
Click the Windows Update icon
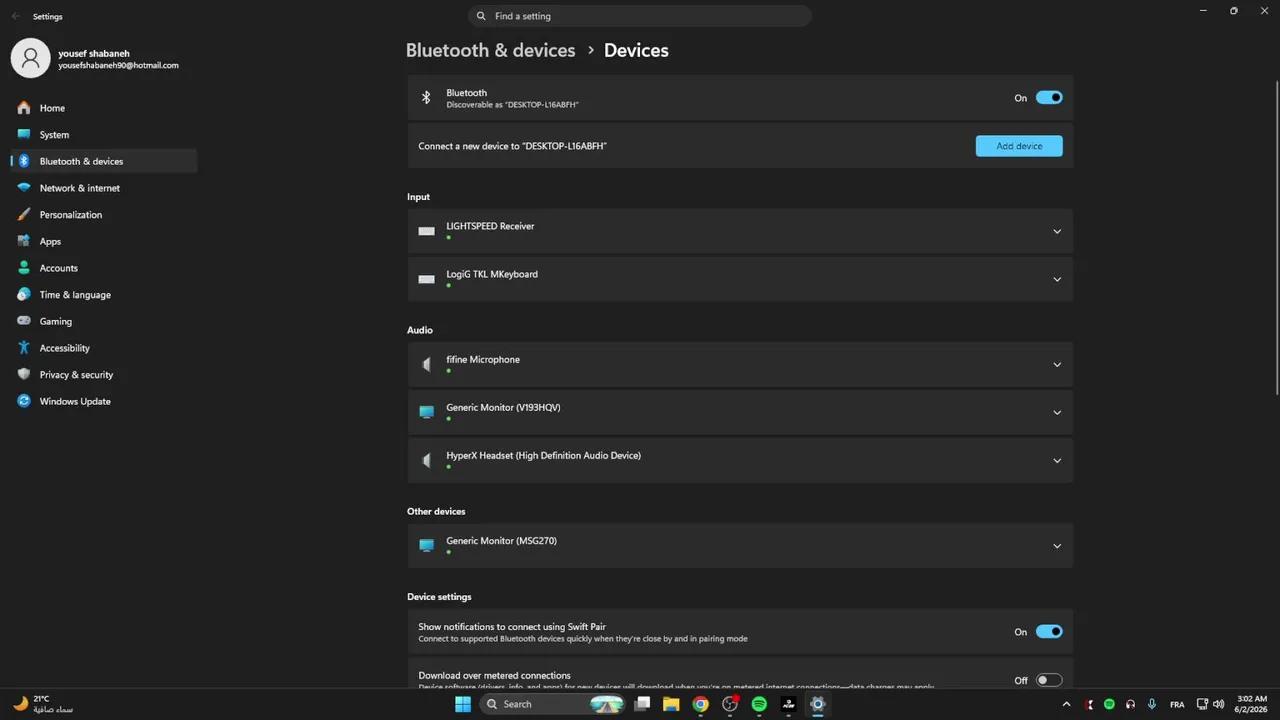[x=24, y=401]
